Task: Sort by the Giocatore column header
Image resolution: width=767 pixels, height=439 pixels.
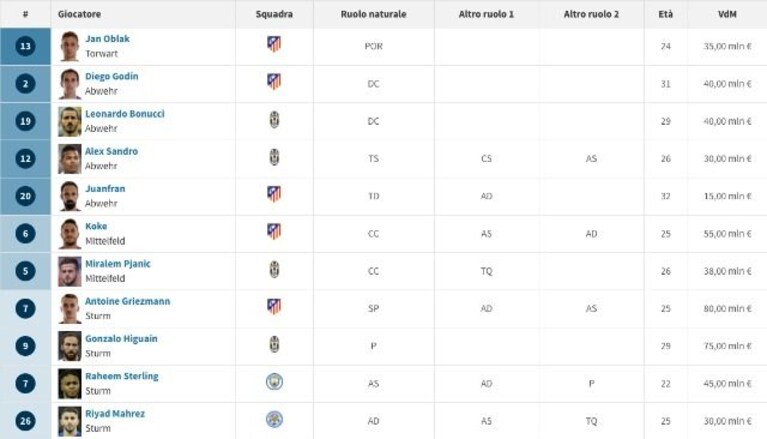Action: click(79, 14)
